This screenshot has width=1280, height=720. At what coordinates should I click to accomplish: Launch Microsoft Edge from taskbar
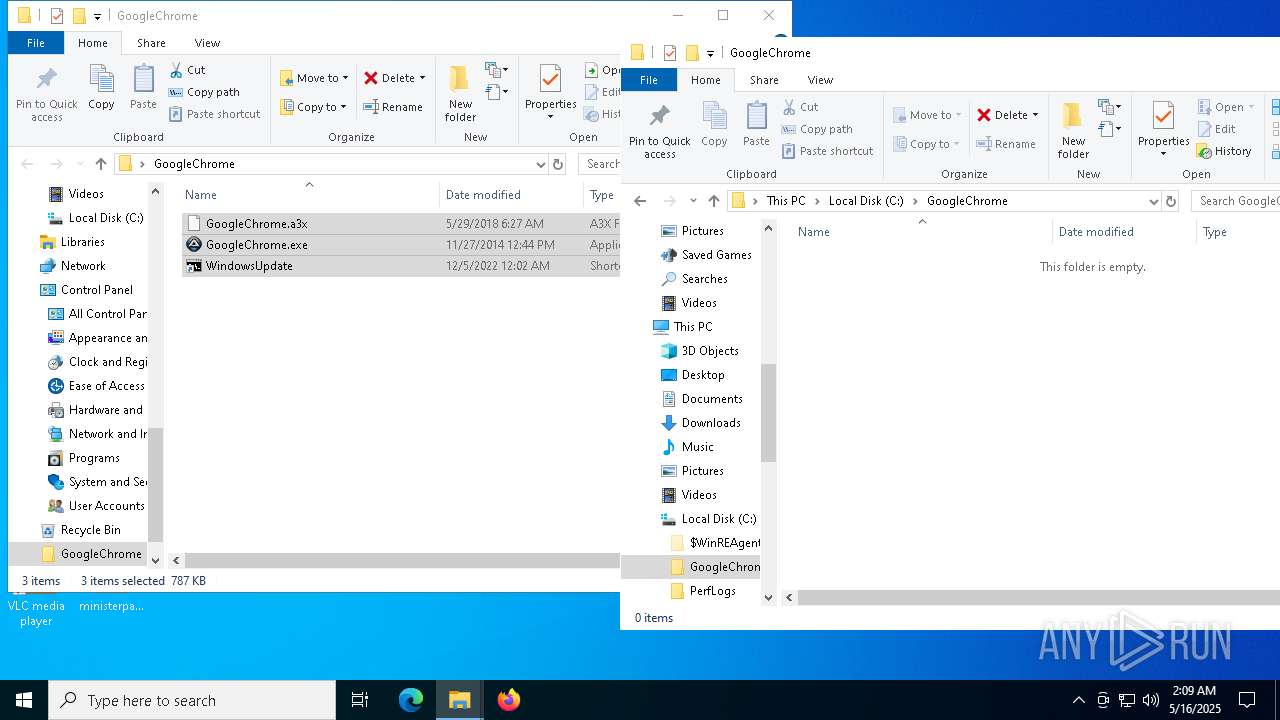pyautogui.click(x=411, y=700)
